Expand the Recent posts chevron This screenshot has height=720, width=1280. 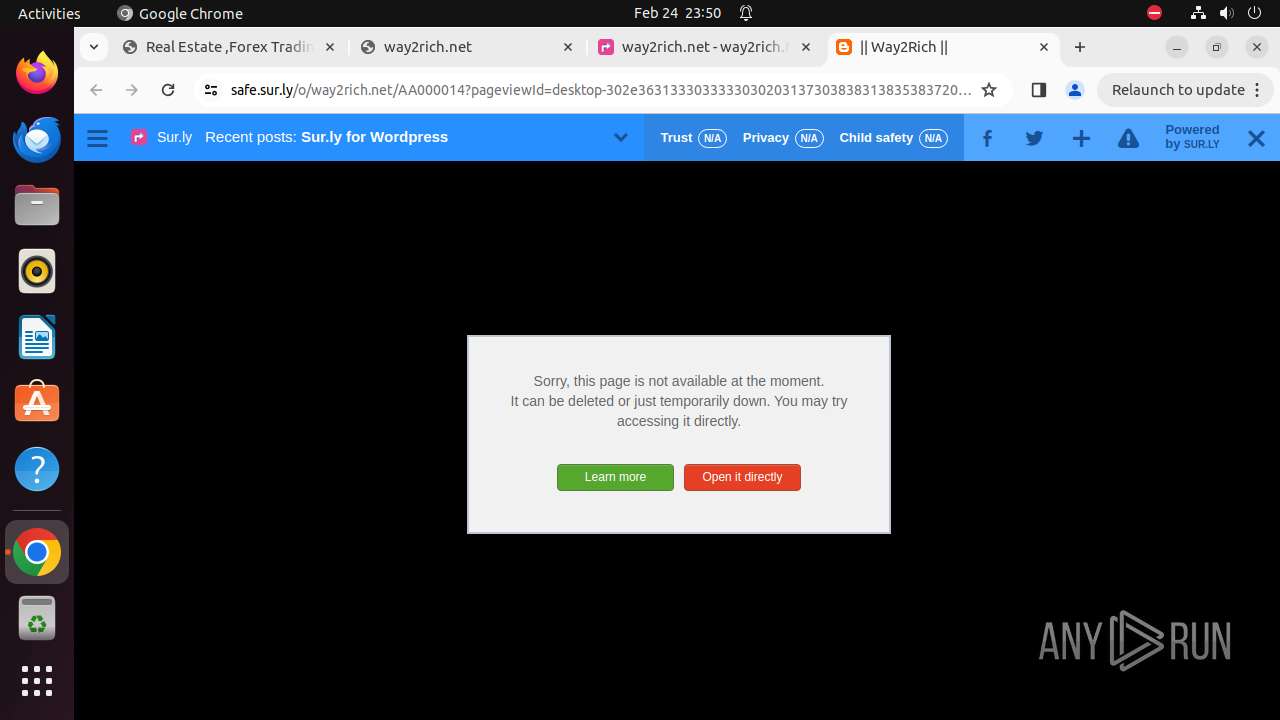(x=620, y=138)
